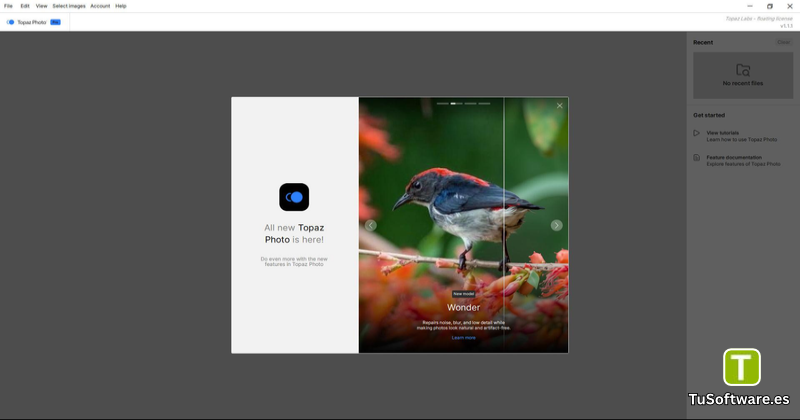Open the File menu
The height and width of the screenshot is (420, 800).
(8, 6)
